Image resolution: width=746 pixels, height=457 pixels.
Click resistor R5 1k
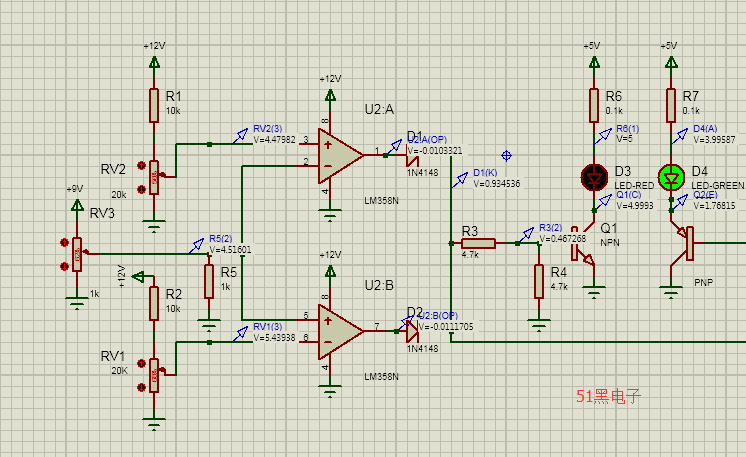pyautogui.click(x=208, y=282)
